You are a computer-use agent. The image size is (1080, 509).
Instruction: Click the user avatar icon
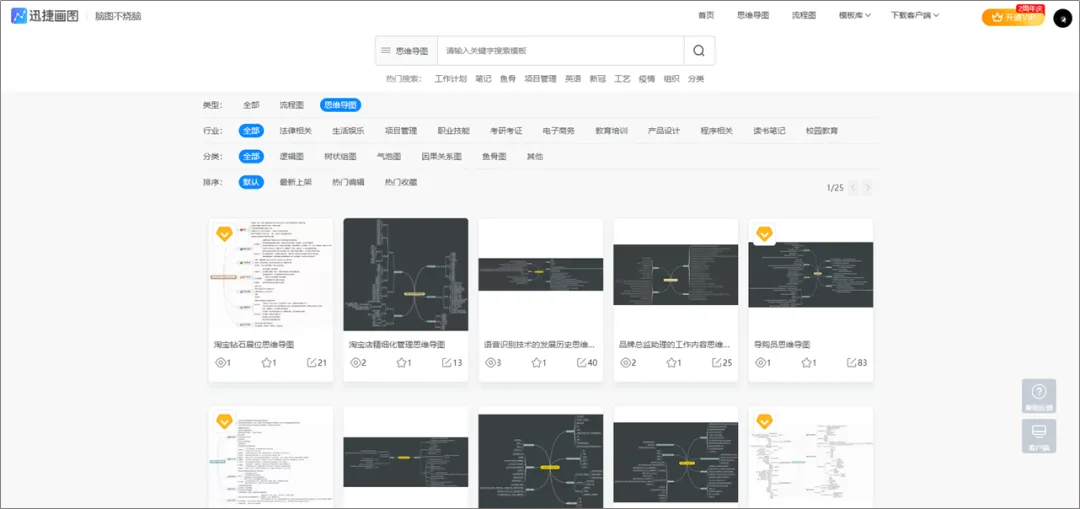pos(1063,17)
